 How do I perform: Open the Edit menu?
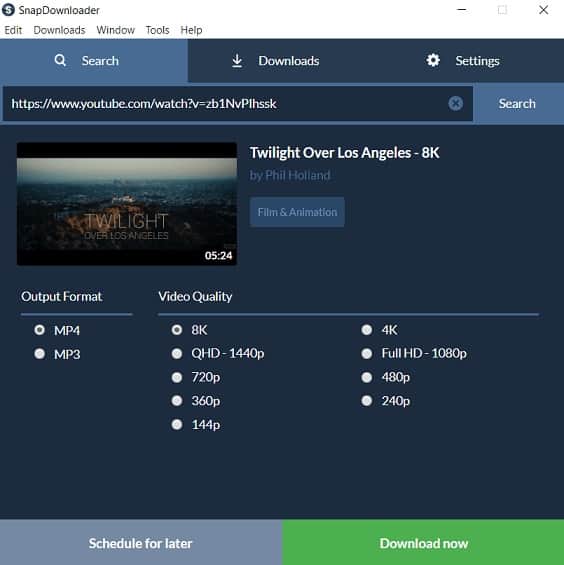[x=13, y=30]
